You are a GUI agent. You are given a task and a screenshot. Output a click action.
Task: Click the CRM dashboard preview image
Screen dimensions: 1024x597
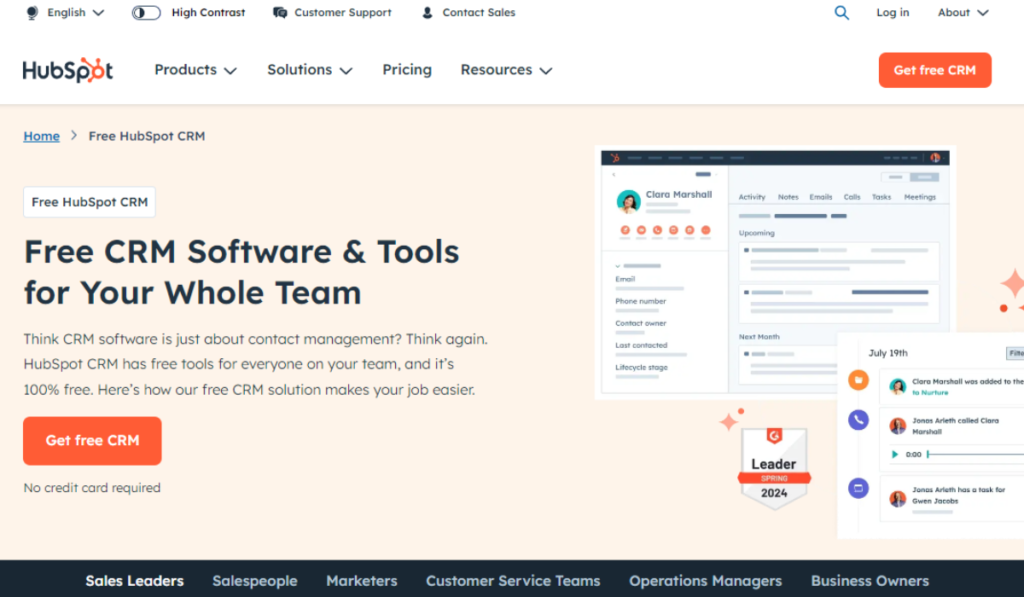(x=775, y=272)
